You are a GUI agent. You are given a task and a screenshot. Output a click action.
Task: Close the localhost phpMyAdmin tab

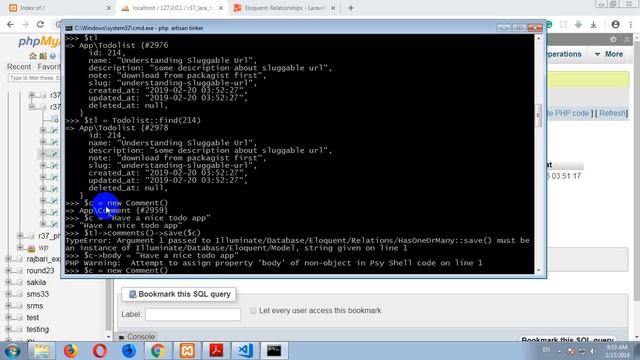[221, 8]
